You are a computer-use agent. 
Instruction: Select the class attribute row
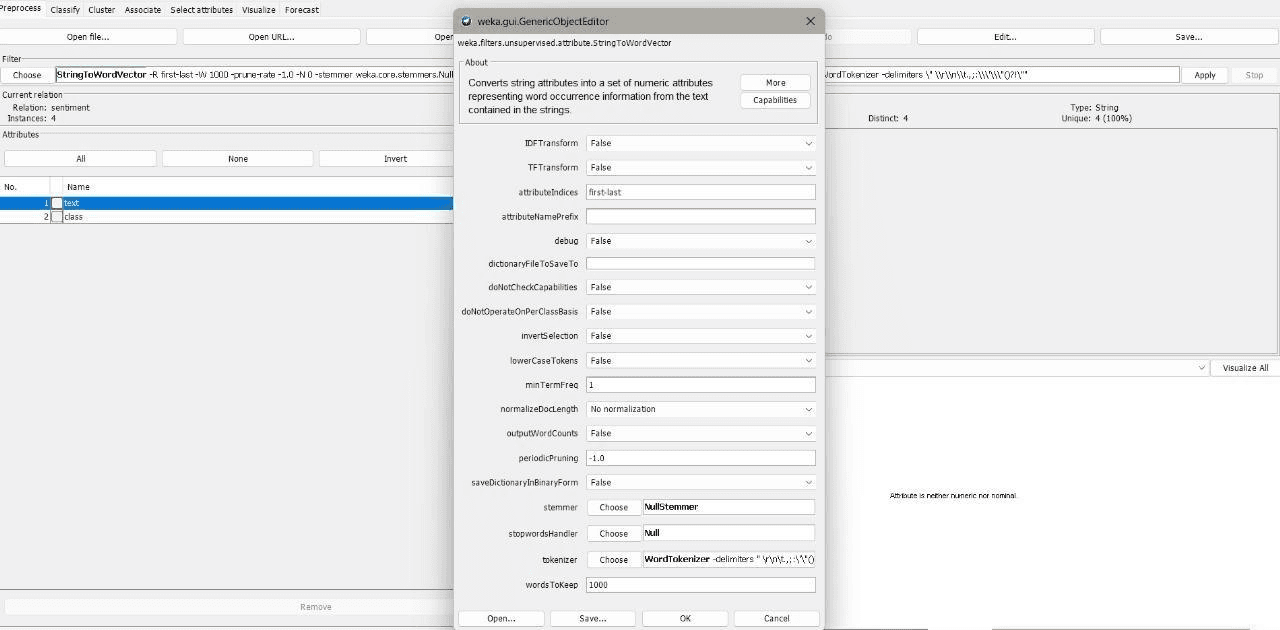227,217
